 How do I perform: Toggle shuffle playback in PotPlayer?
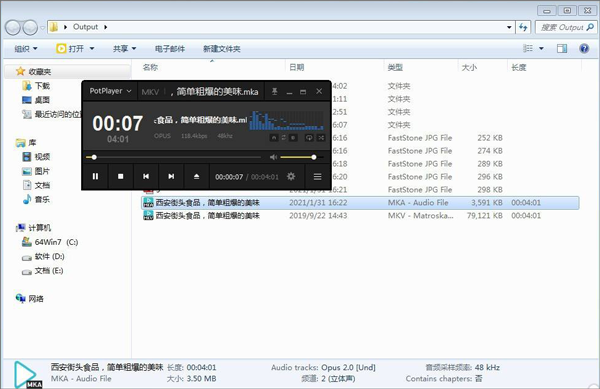tap(321, 138)
